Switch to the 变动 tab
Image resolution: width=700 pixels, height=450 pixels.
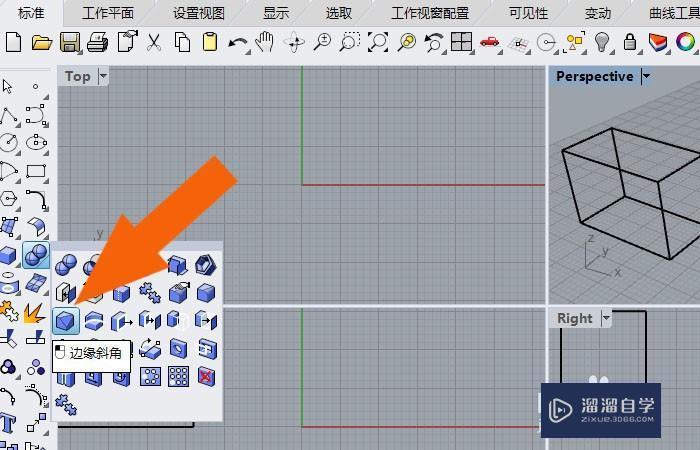[x=598, y=13]
